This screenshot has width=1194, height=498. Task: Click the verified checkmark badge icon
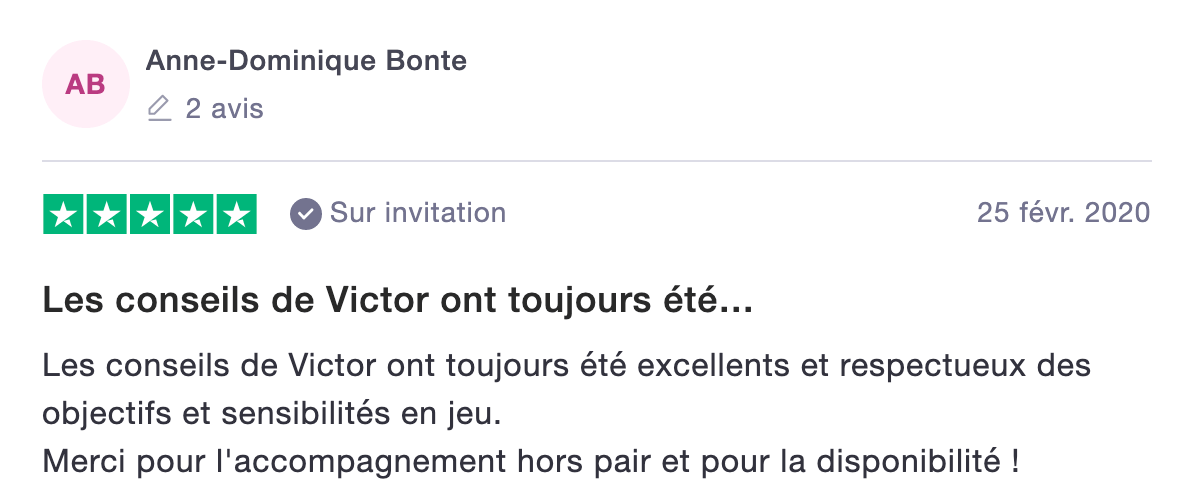(x=305, y=214)
